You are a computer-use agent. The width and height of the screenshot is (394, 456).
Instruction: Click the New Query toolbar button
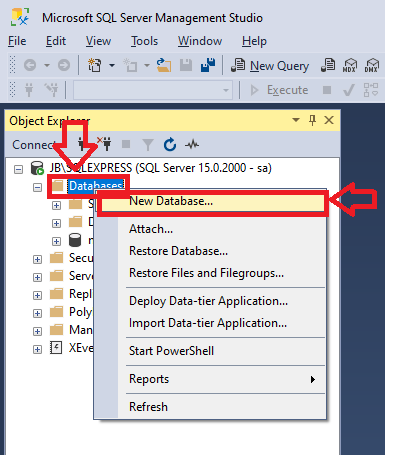270,66
